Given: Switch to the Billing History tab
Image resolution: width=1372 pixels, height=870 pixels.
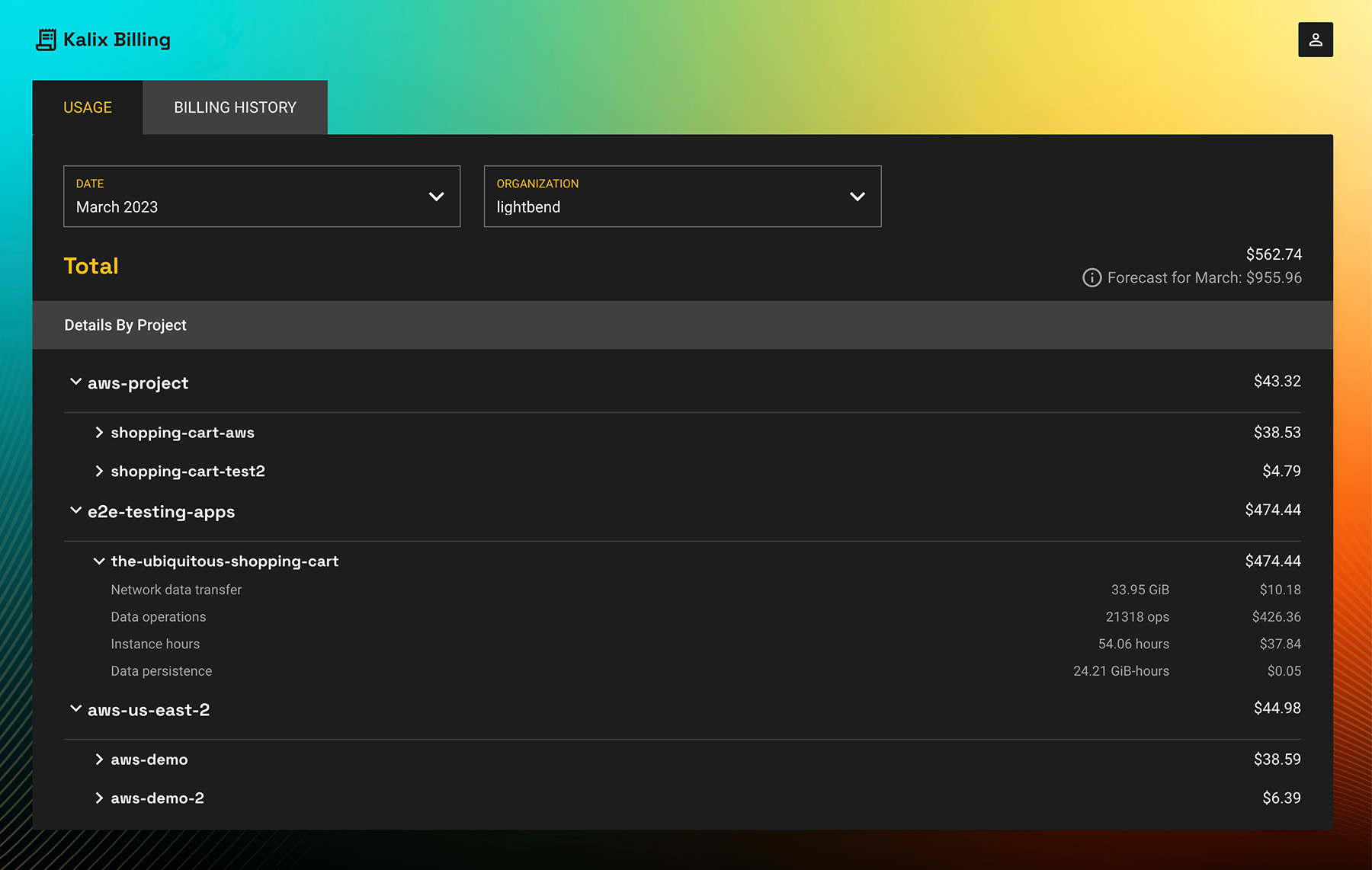Looking at the screenshot, I should click(234, 107).
